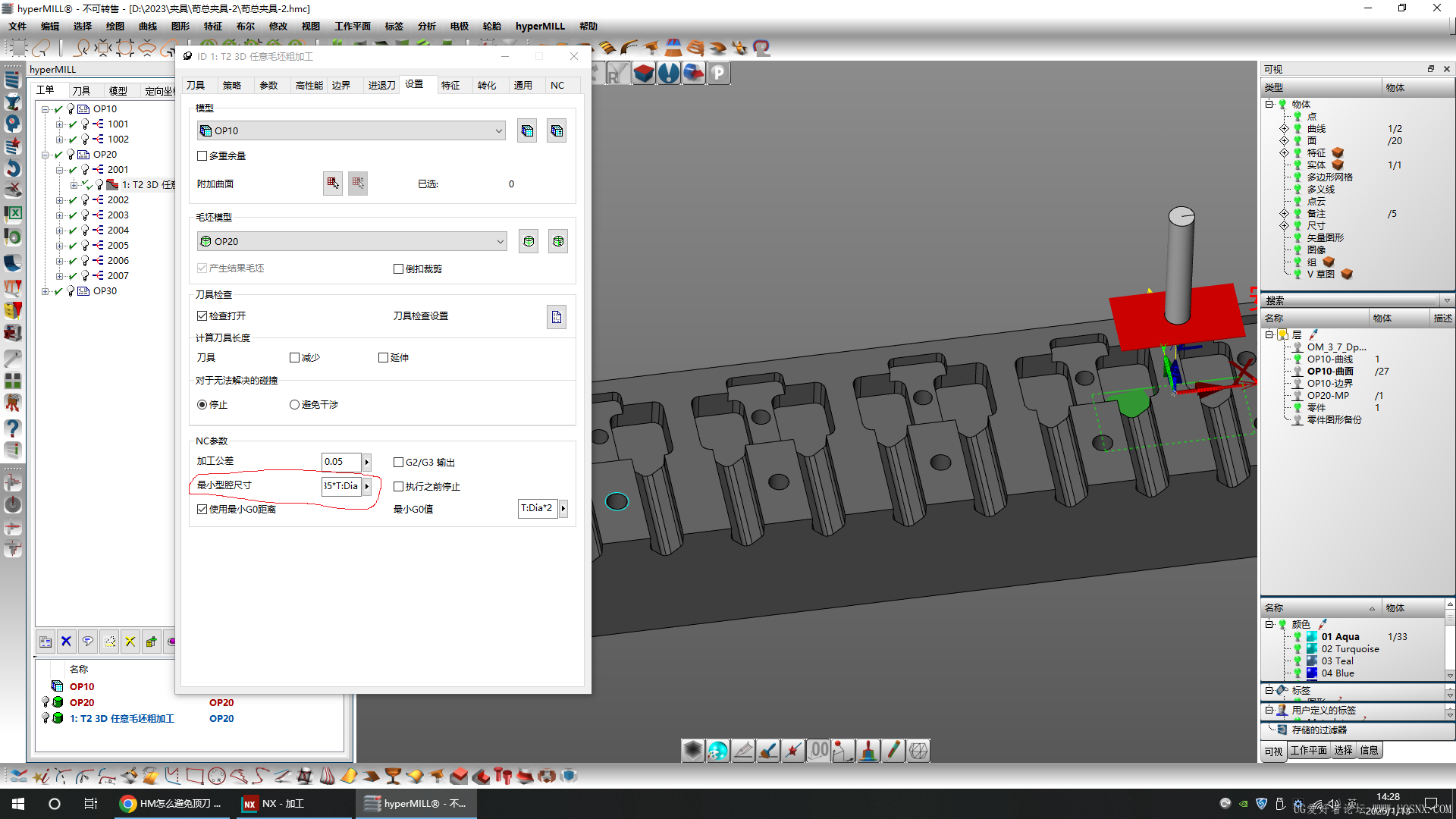Viewport: 1456px width, 819px height.
Task: Open the 进退刀 tab in job dialog
Action: point(381,85)
